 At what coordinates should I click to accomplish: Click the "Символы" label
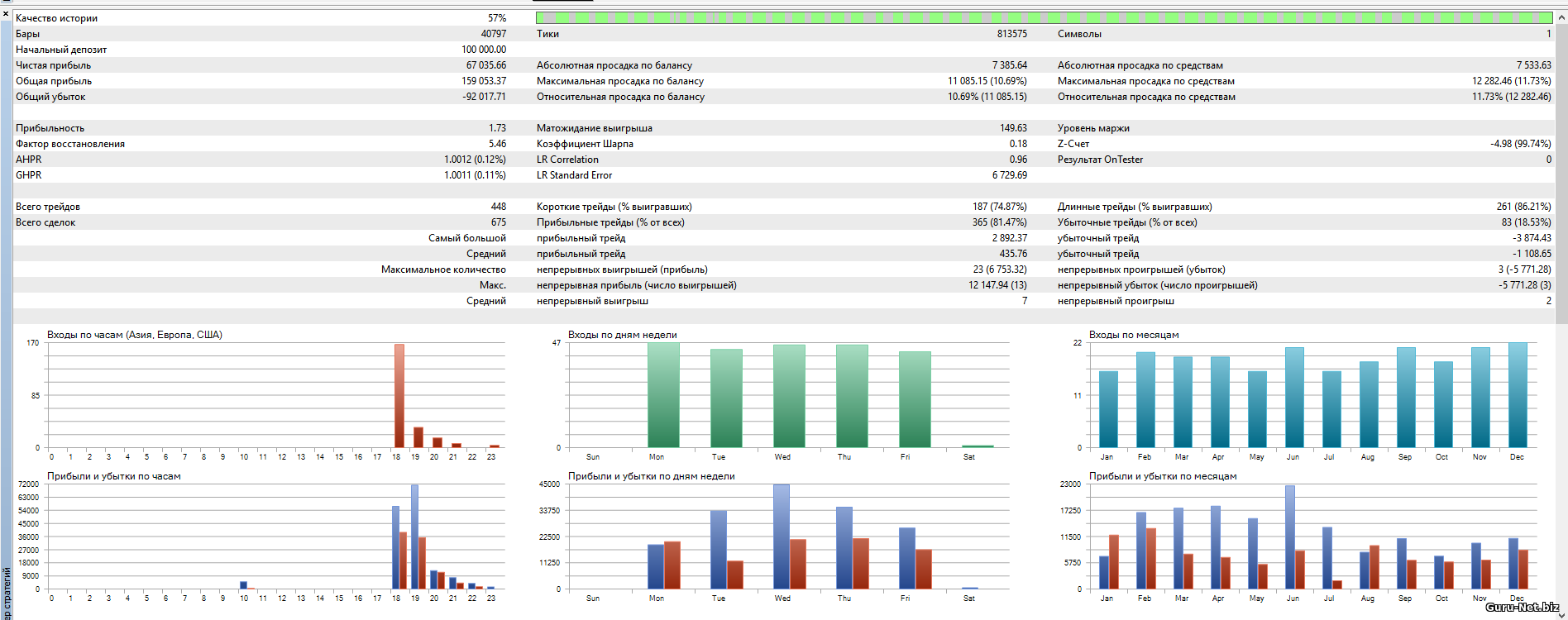click(x=1079, y=34)
